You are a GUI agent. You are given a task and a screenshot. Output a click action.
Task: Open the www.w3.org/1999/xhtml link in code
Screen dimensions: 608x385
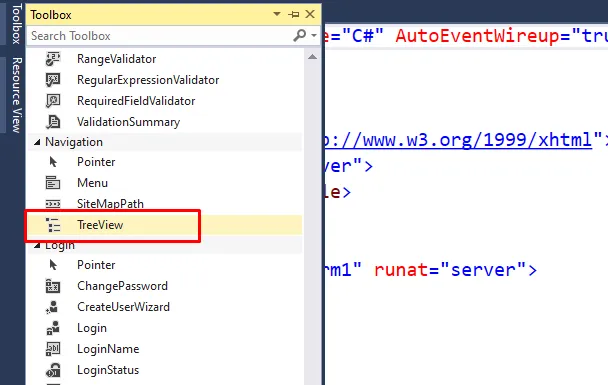458,140
